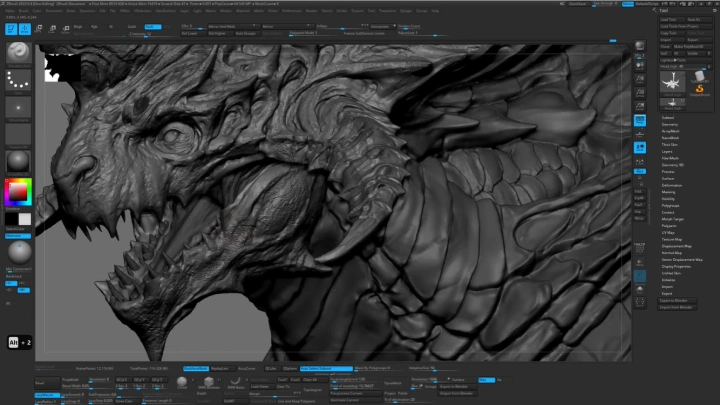
Task: Select the white main color swatch
Action: (x=25, y=219)
